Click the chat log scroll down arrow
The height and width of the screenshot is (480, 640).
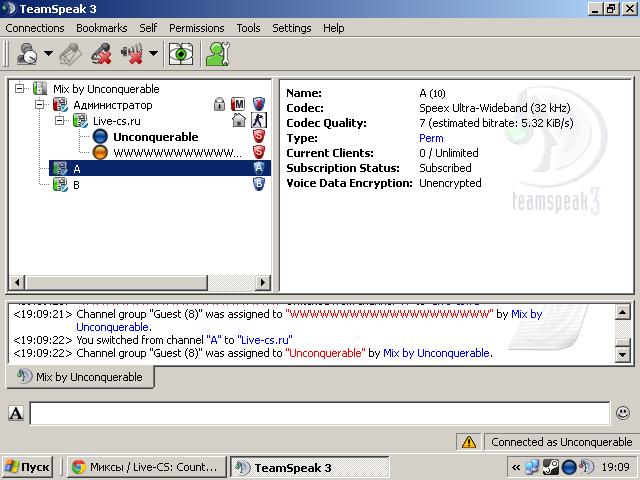tap(622, 354)
